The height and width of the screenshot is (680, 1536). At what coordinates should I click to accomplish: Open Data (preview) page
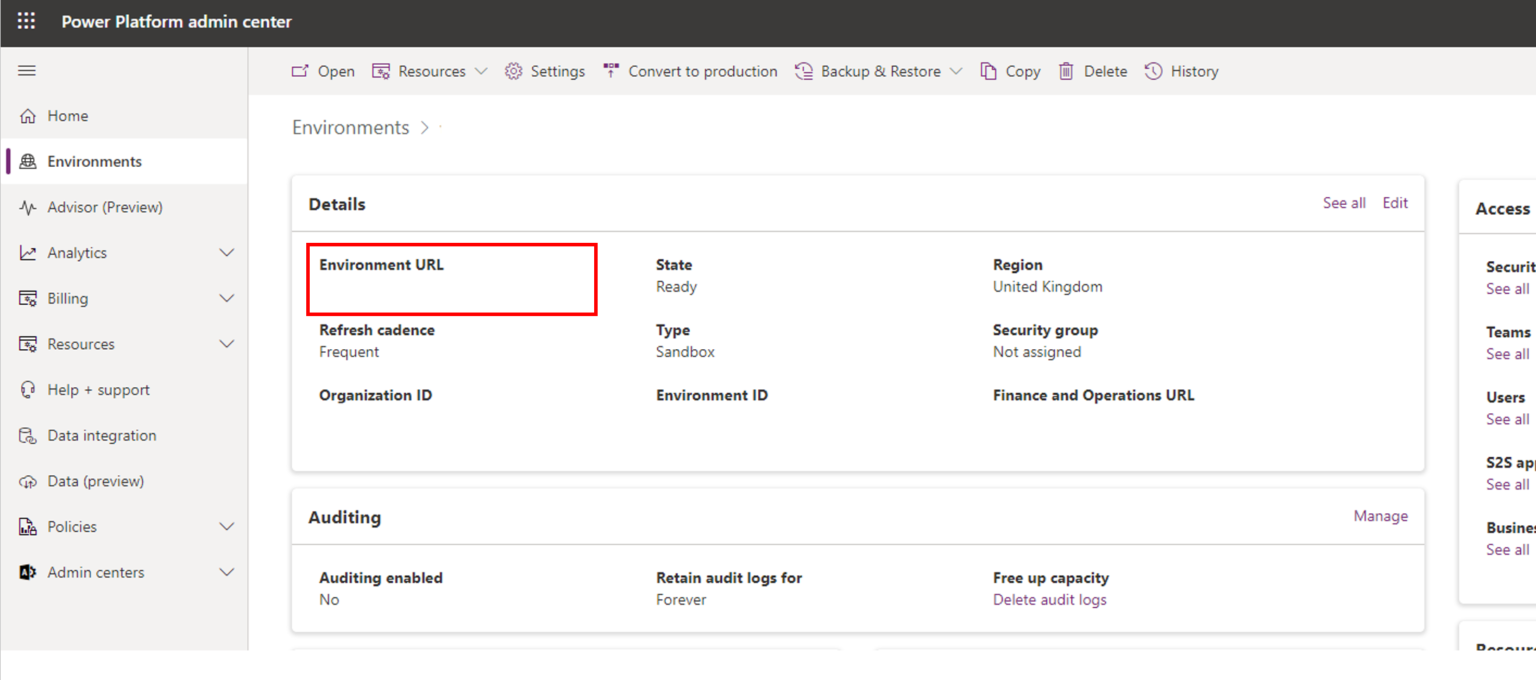(124, 481)
